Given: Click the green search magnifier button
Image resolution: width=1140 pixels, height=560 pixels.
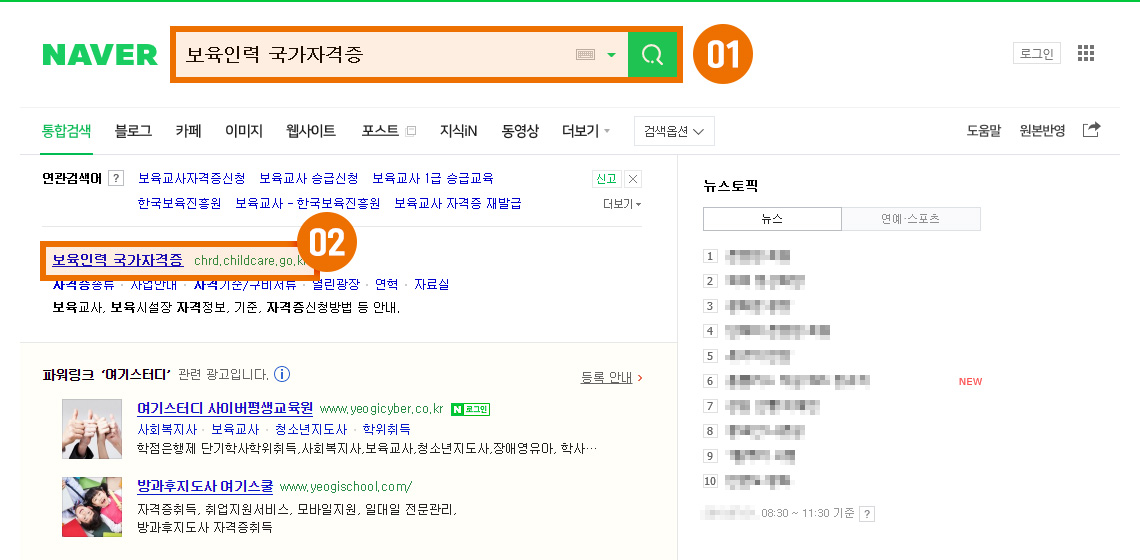Looking at the screenshot, I should tap(652, 54).
